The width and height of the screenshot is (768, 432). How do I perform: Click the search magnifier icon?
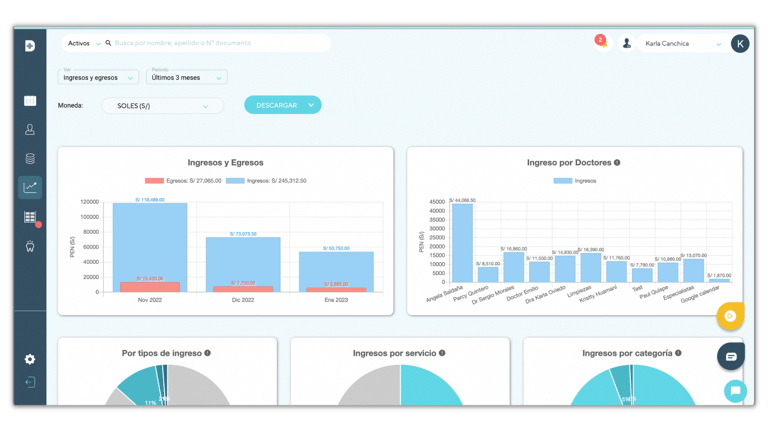pyautogui.click(x=108, y=43)
